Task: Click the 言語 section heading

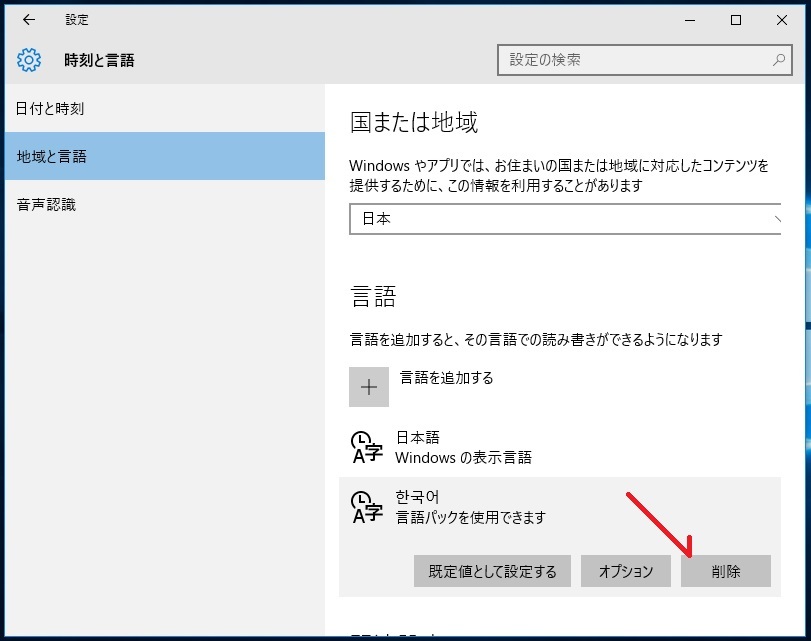Action: (373, 296)
